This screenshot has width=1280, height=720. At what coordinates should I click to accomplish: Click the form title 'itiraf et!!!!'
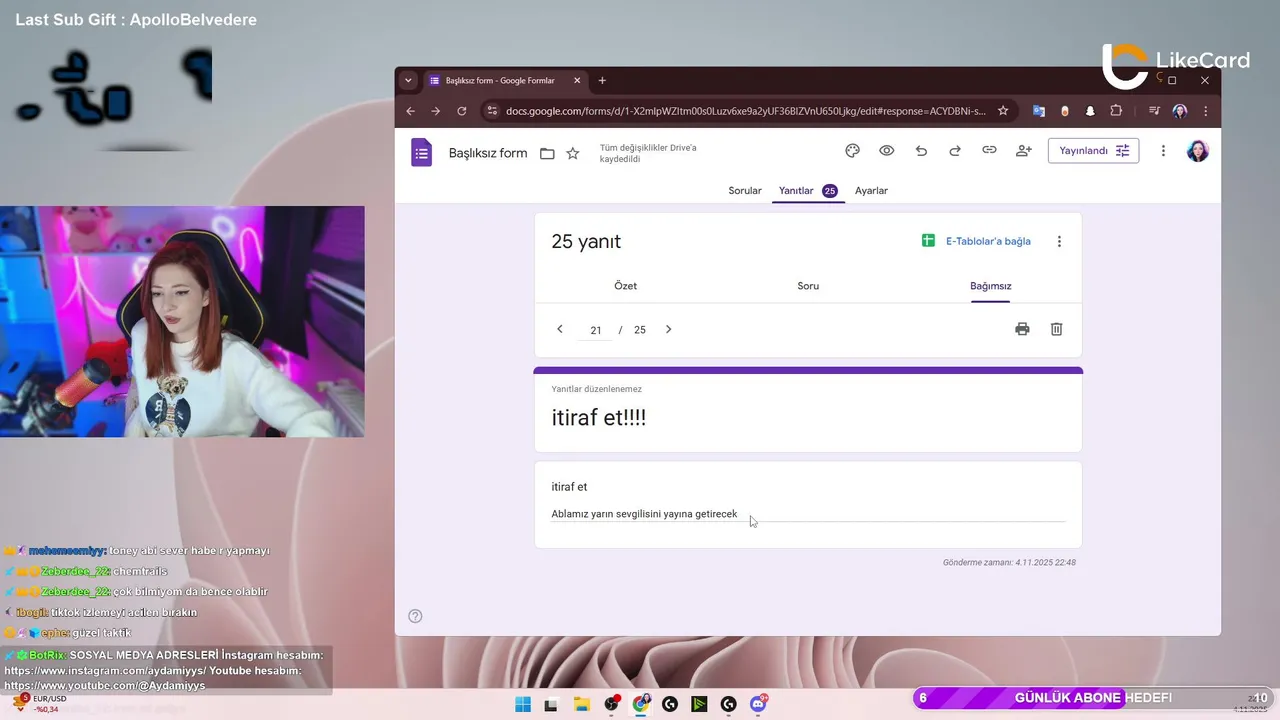598,418
